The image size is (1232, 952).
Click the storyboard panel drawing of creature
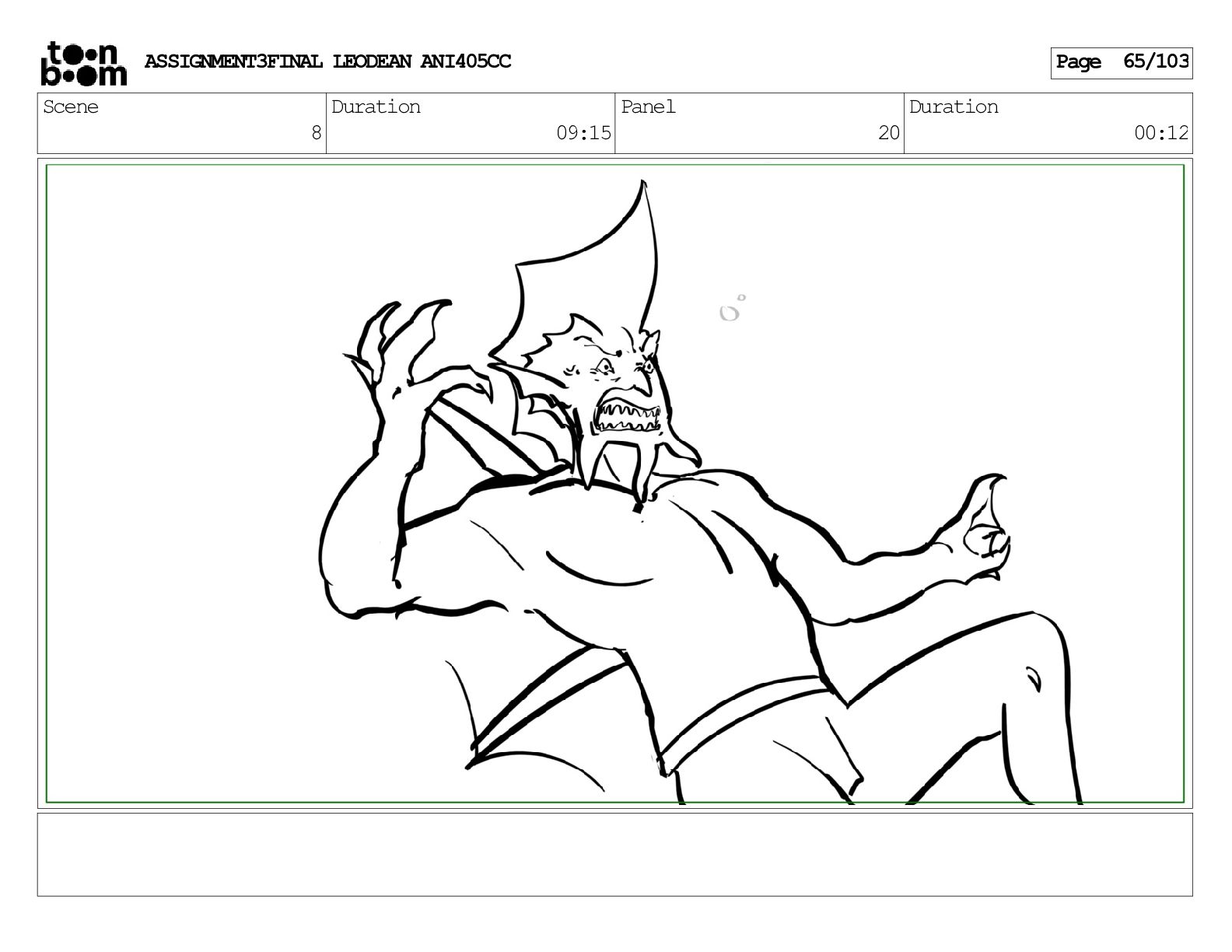pos(614,483)
